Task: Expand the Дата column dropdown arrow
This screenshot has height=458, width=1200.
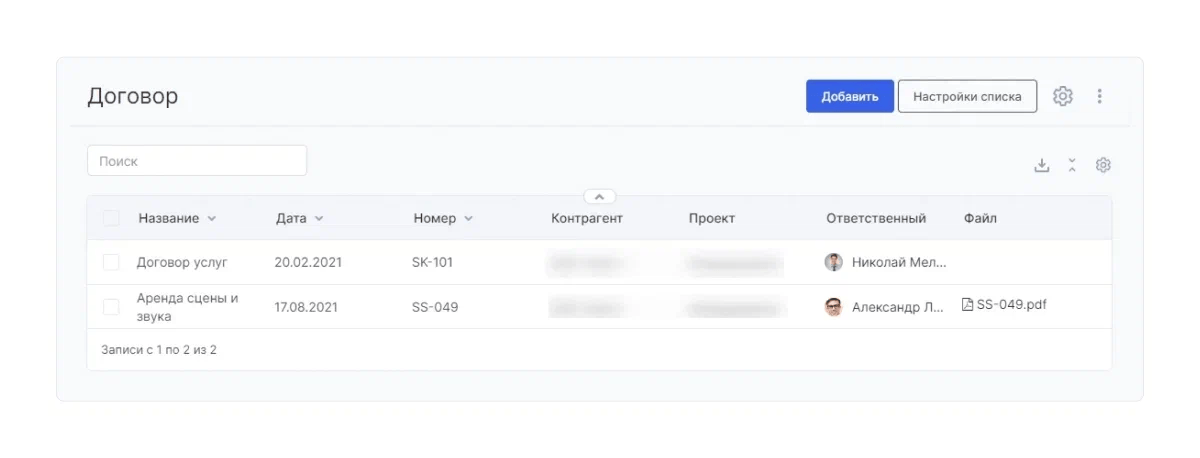Action: point(319,219)
